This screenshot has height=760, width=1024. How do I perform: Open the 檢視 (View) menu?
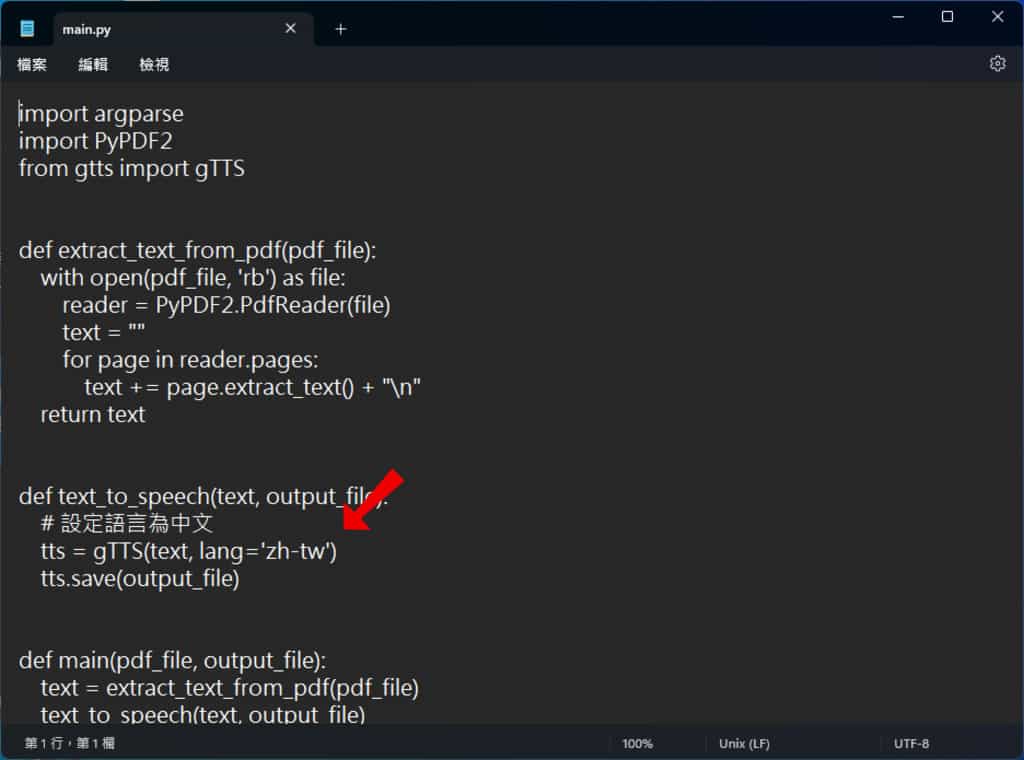154,64
